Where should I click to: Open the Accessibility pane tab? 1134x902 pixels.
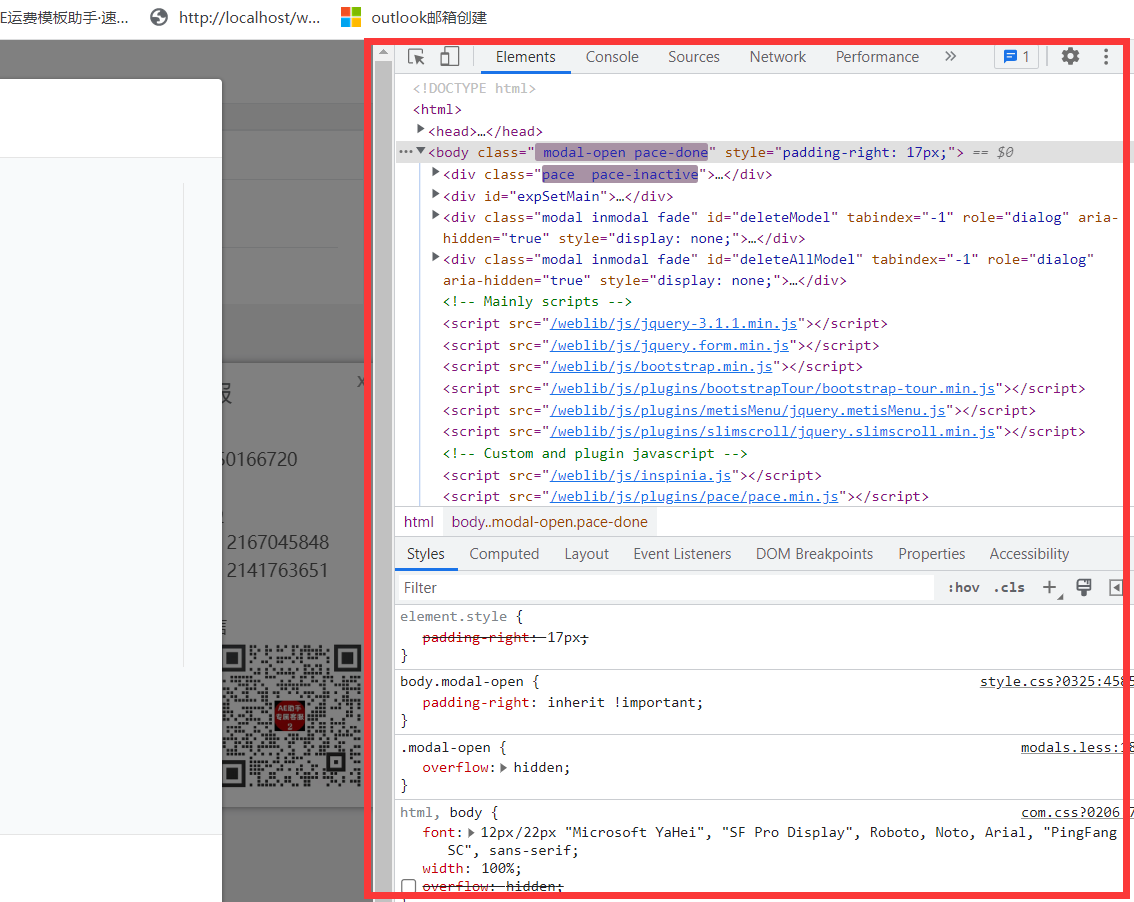point(1029,554)
